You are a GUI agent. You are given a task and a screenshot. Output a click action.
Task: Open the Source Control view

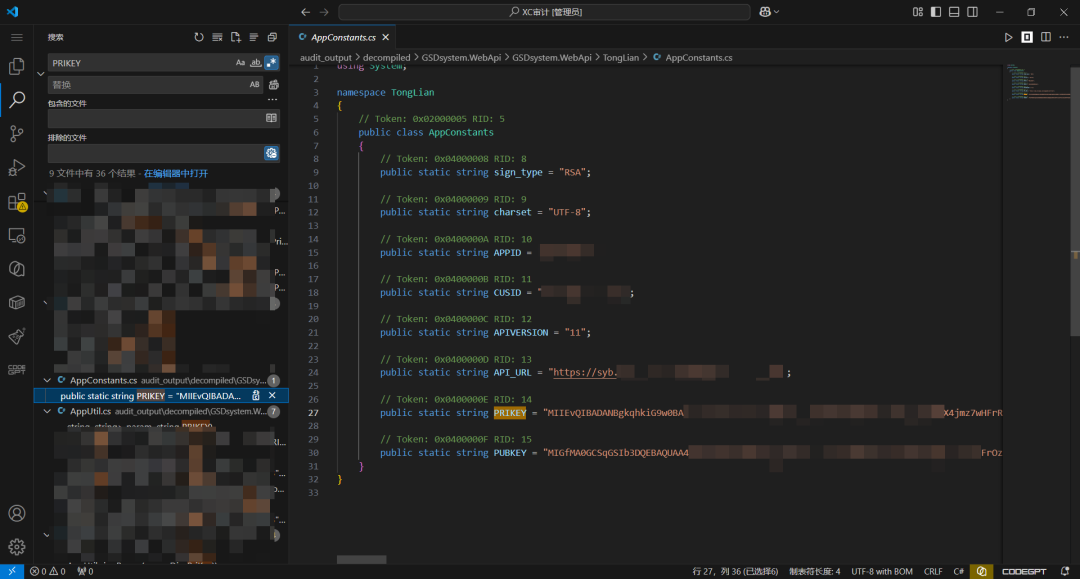point(17,134)
